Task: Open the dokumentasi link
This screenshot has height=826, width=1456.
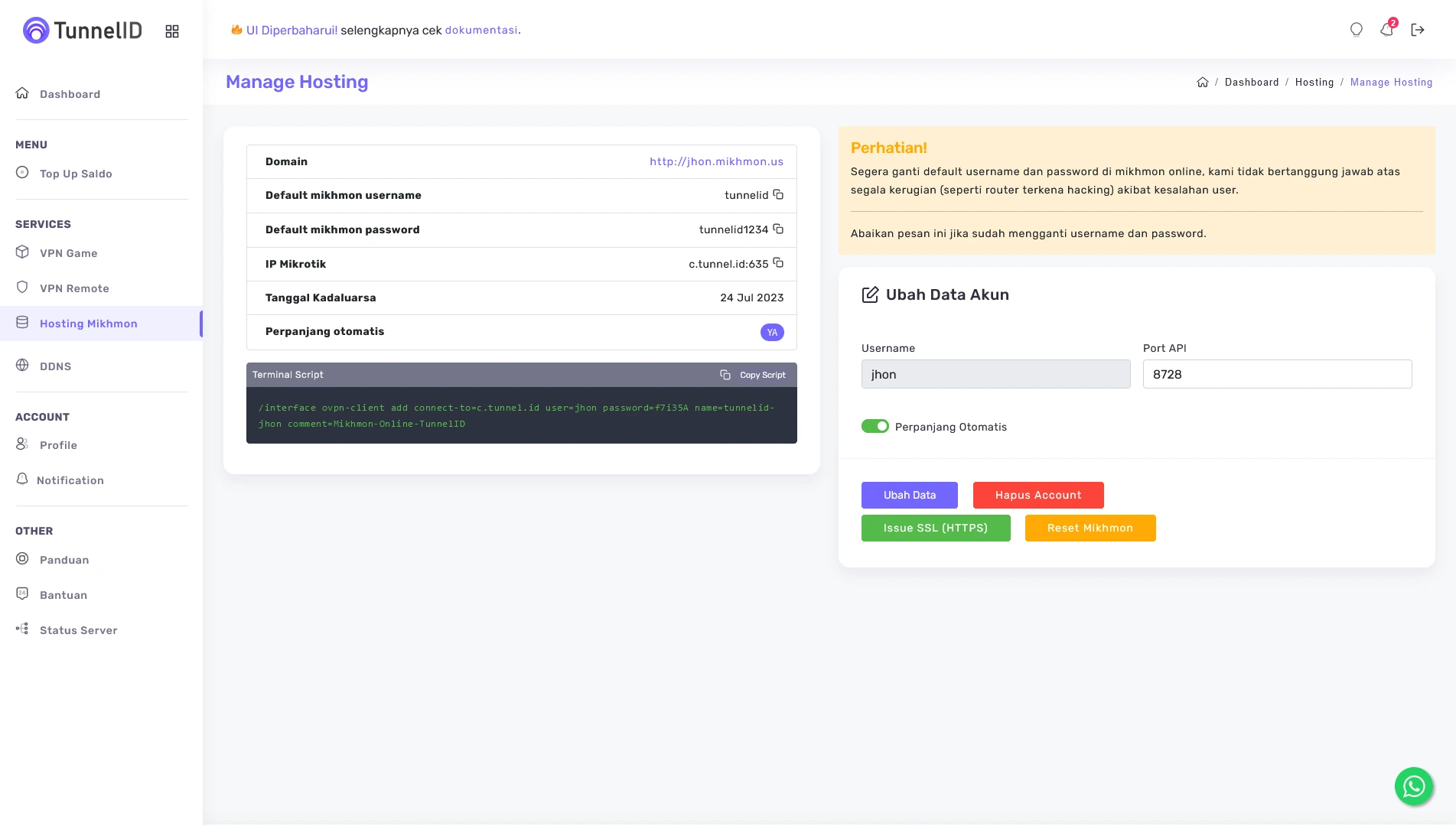Action: (481, 30)
